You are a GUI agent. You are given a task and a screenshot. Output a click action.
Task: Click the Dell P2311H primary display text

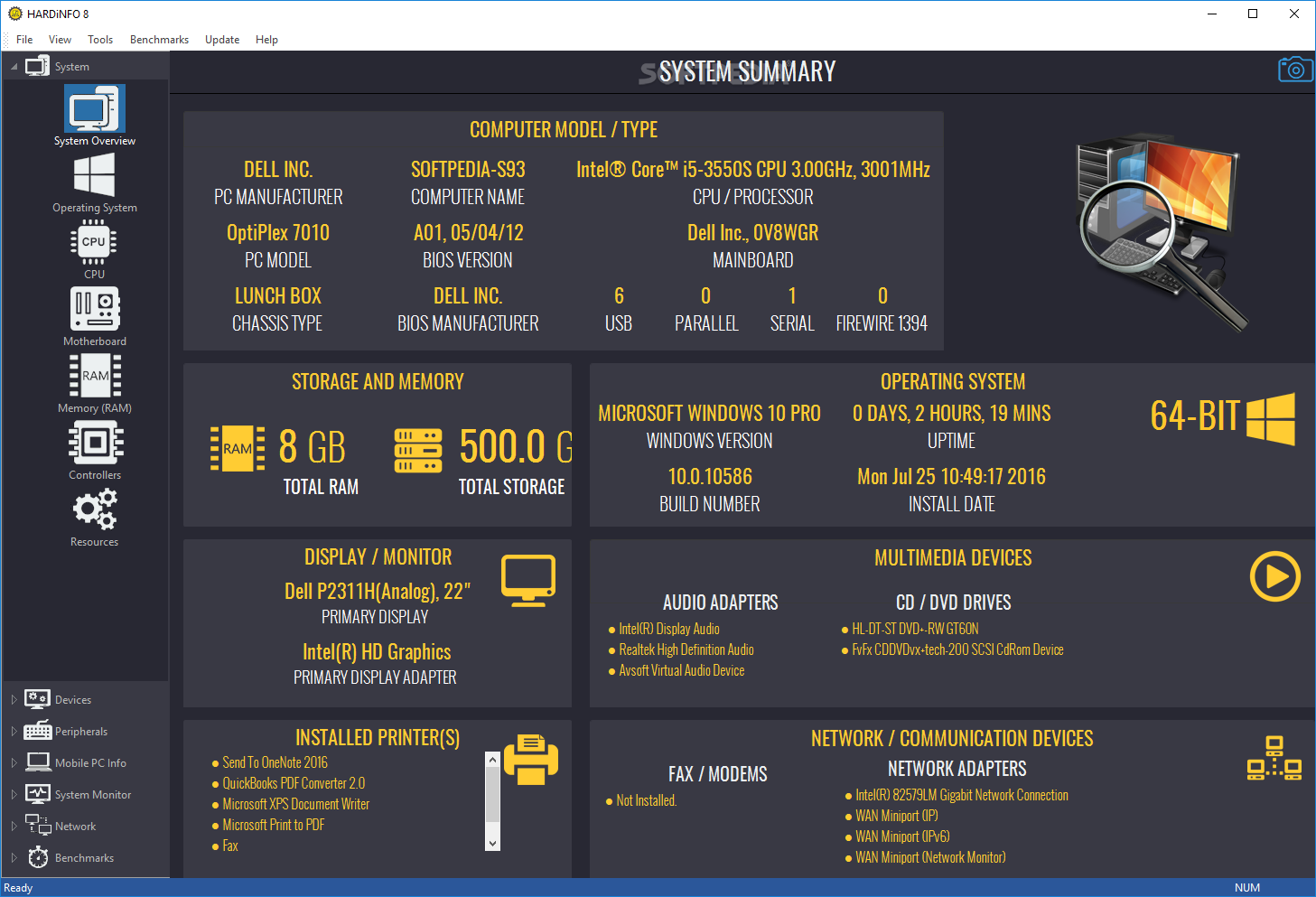(378, 591)
